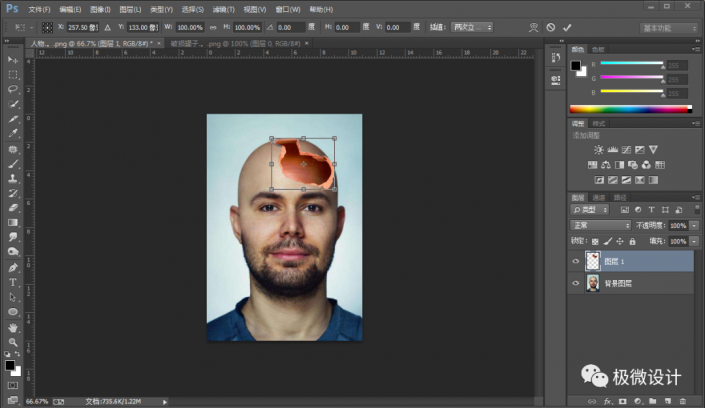Viewport: 705px width, 408px height.
Task: Select the Move tool in the toolbar
Action: (x=13, y=60)
